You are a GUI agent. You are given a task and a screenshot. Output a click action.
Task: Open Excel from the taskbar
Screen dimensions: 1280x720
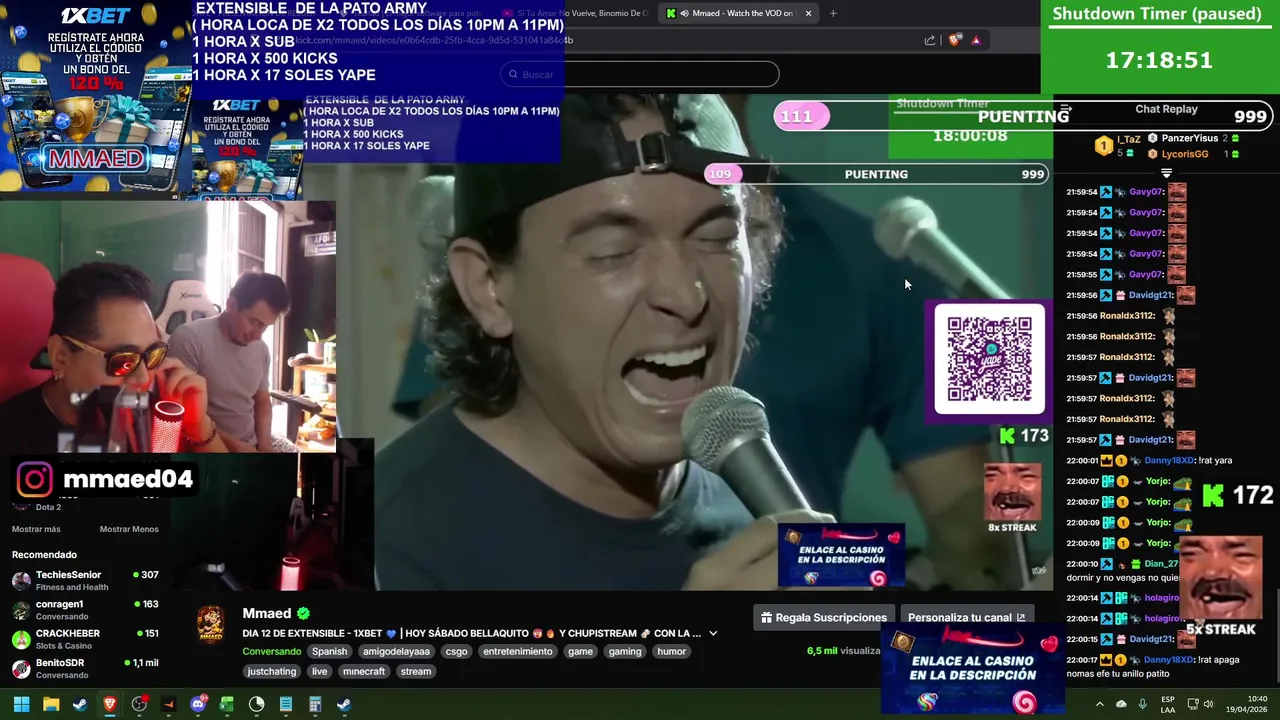[x=227, y=704]
